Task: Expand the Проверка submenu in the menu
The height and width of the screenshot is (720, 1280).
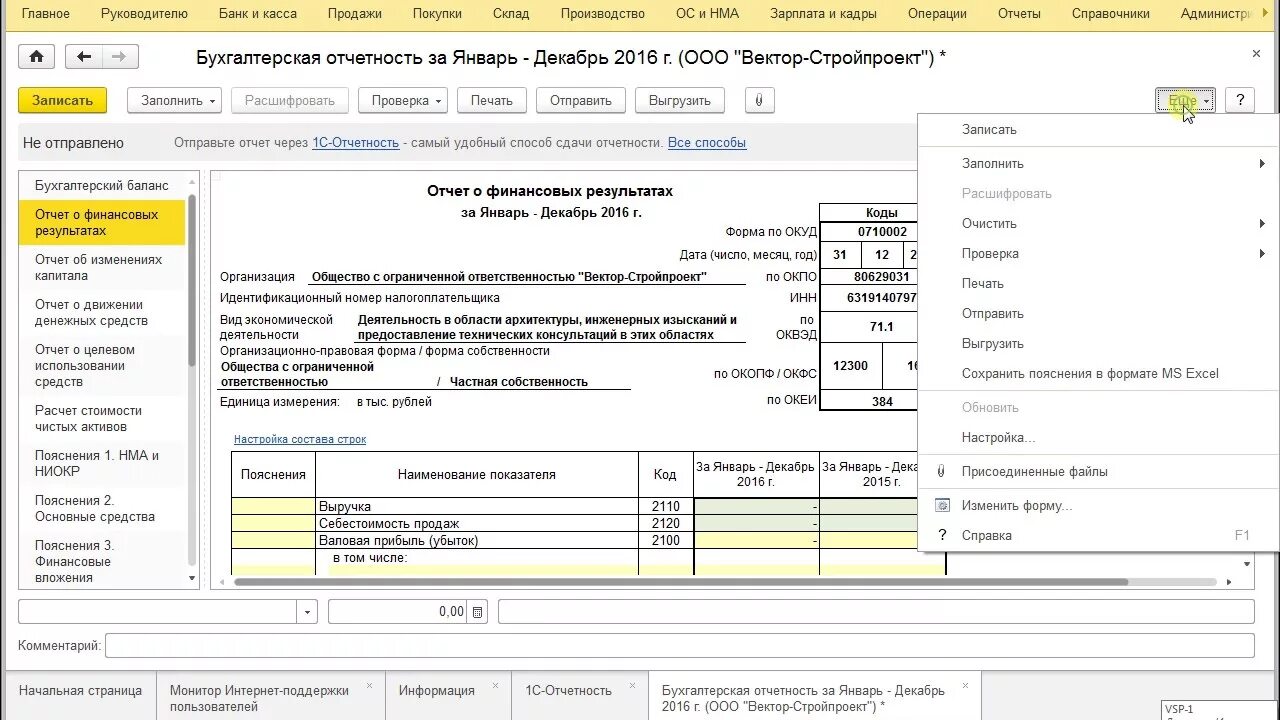Action: click(1263, 253)
